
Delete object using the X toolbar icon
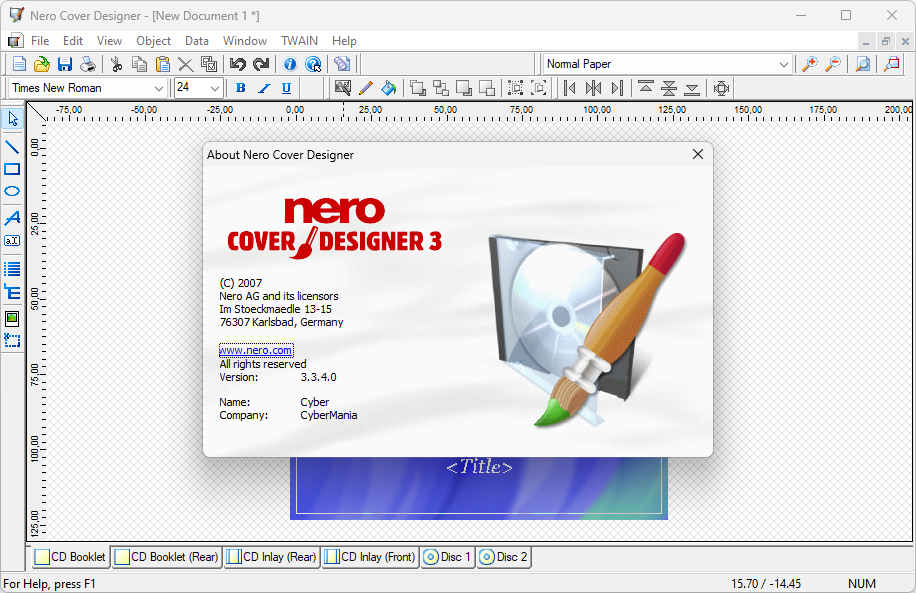pos(185,64)
